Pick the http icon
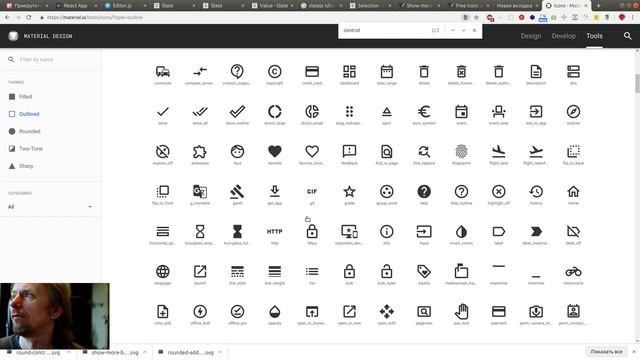 tap(275, 231)
